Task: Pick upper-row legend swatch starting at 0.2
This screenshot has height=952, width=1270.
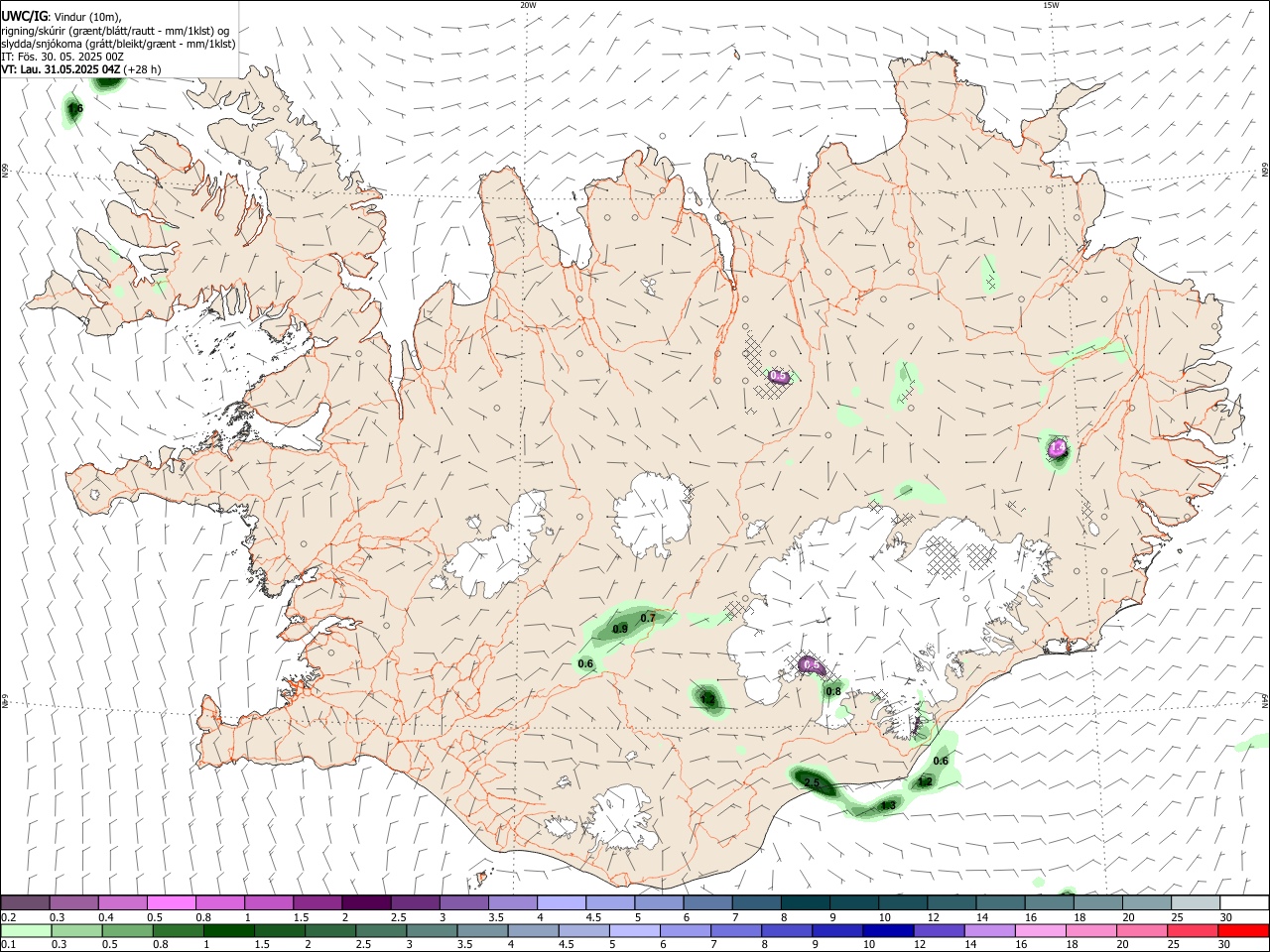Action: (25, 903)
